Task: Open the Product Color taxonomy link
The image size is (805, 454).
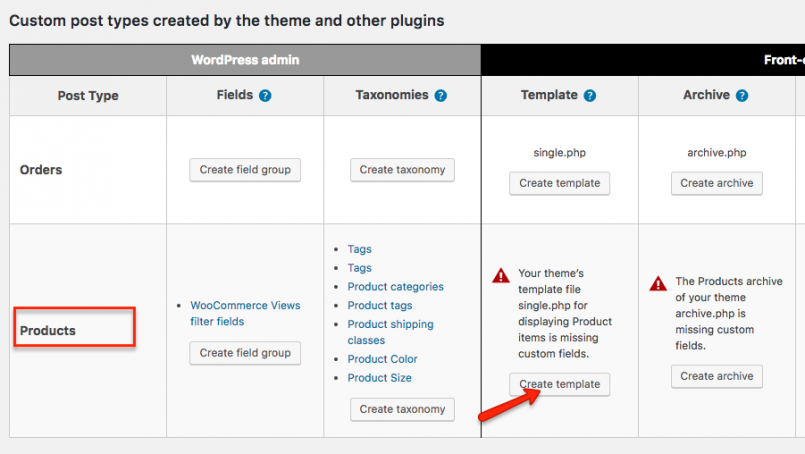Action: click(x=382, y=359)
